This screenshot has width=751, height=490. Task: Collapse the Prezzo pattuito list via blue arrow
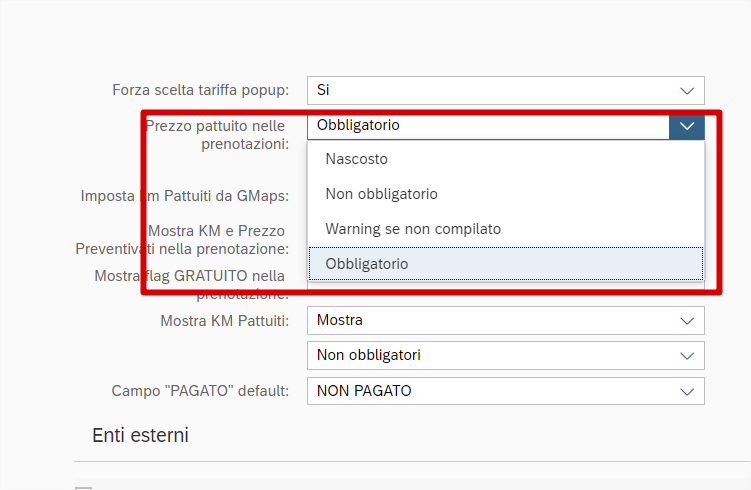click(x=687, y=126)
